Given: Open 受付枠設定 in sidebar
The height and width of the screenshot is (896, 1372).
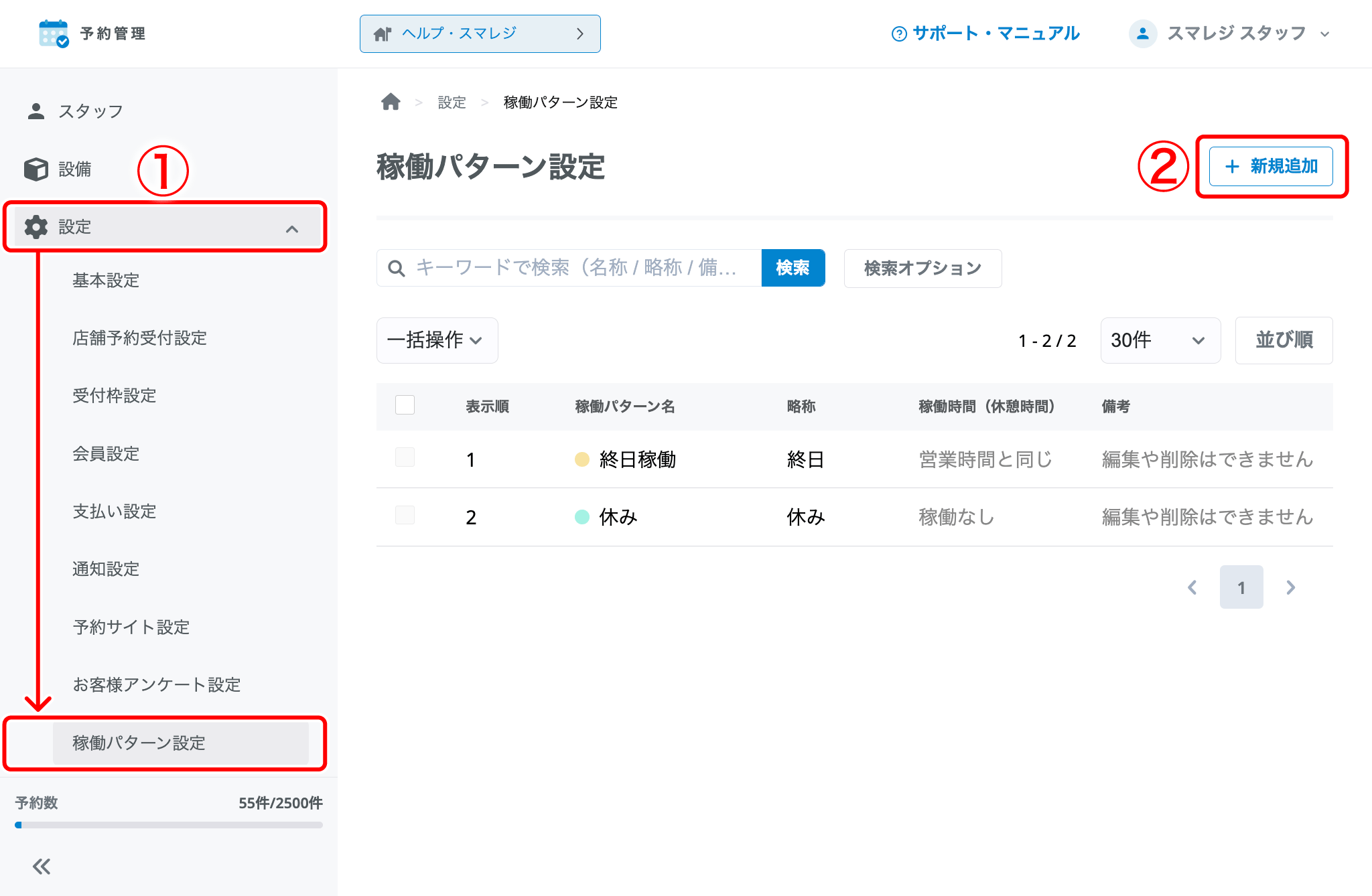Looking at the screenshot, I should [x=114, y=396].
